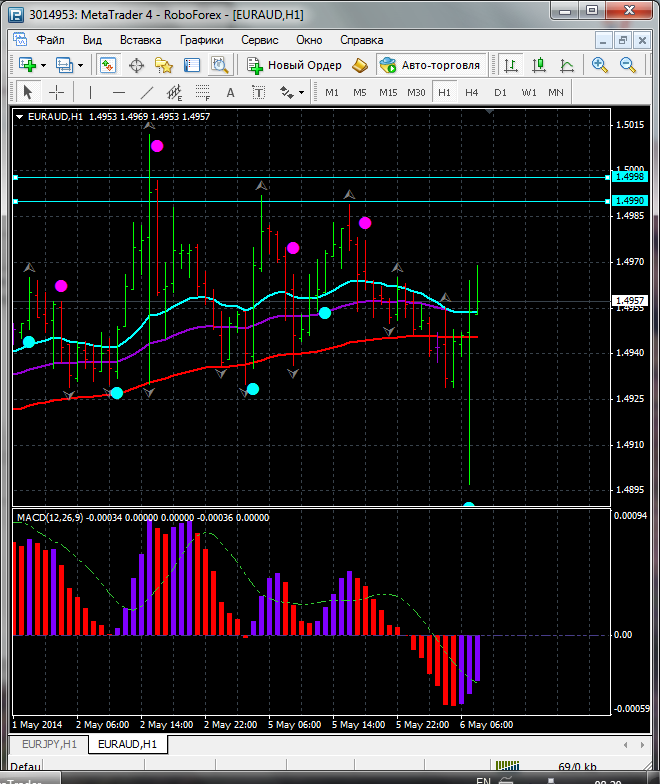Select the M1 timeframe
Viewport: 660px width, 784px height.
coord(332,92)
